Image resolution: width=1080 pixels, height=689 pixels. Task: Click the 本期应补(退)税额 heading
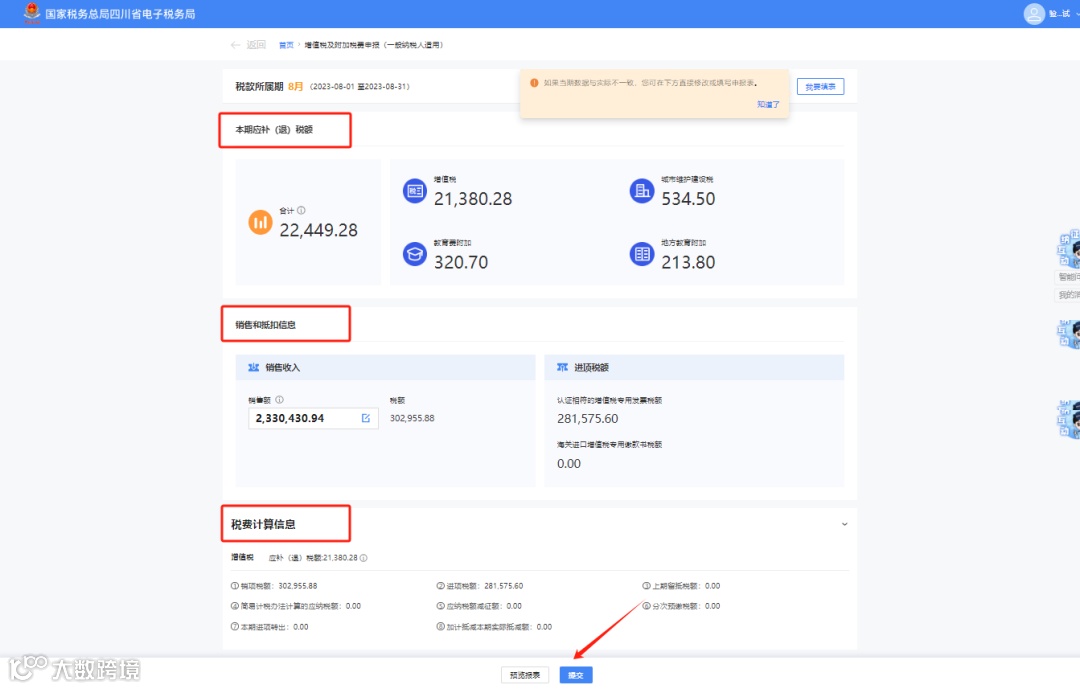274,130
